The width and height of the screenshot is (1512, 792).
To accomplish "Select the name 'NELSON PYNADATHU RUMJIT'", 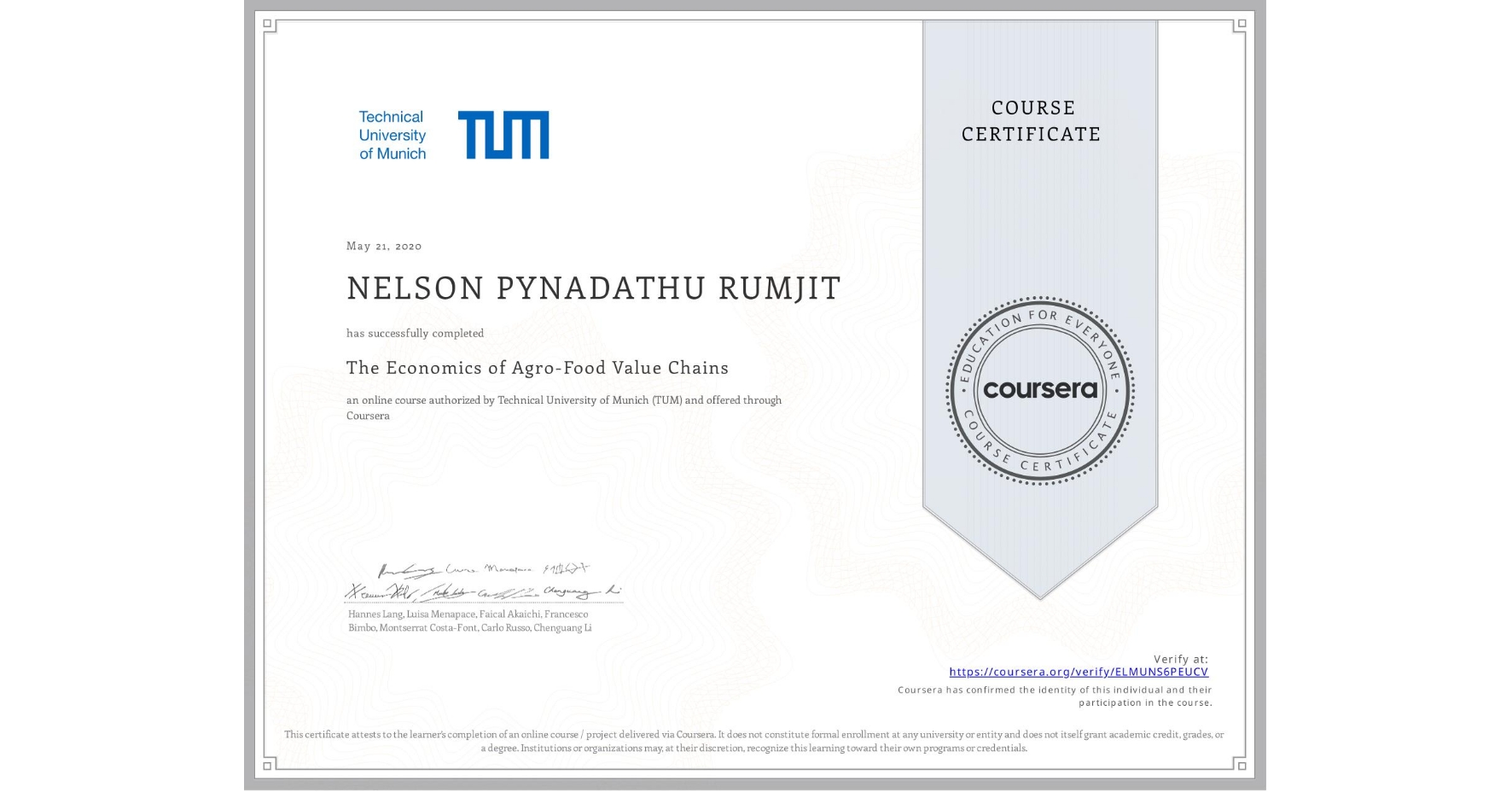I will point(594,288).
